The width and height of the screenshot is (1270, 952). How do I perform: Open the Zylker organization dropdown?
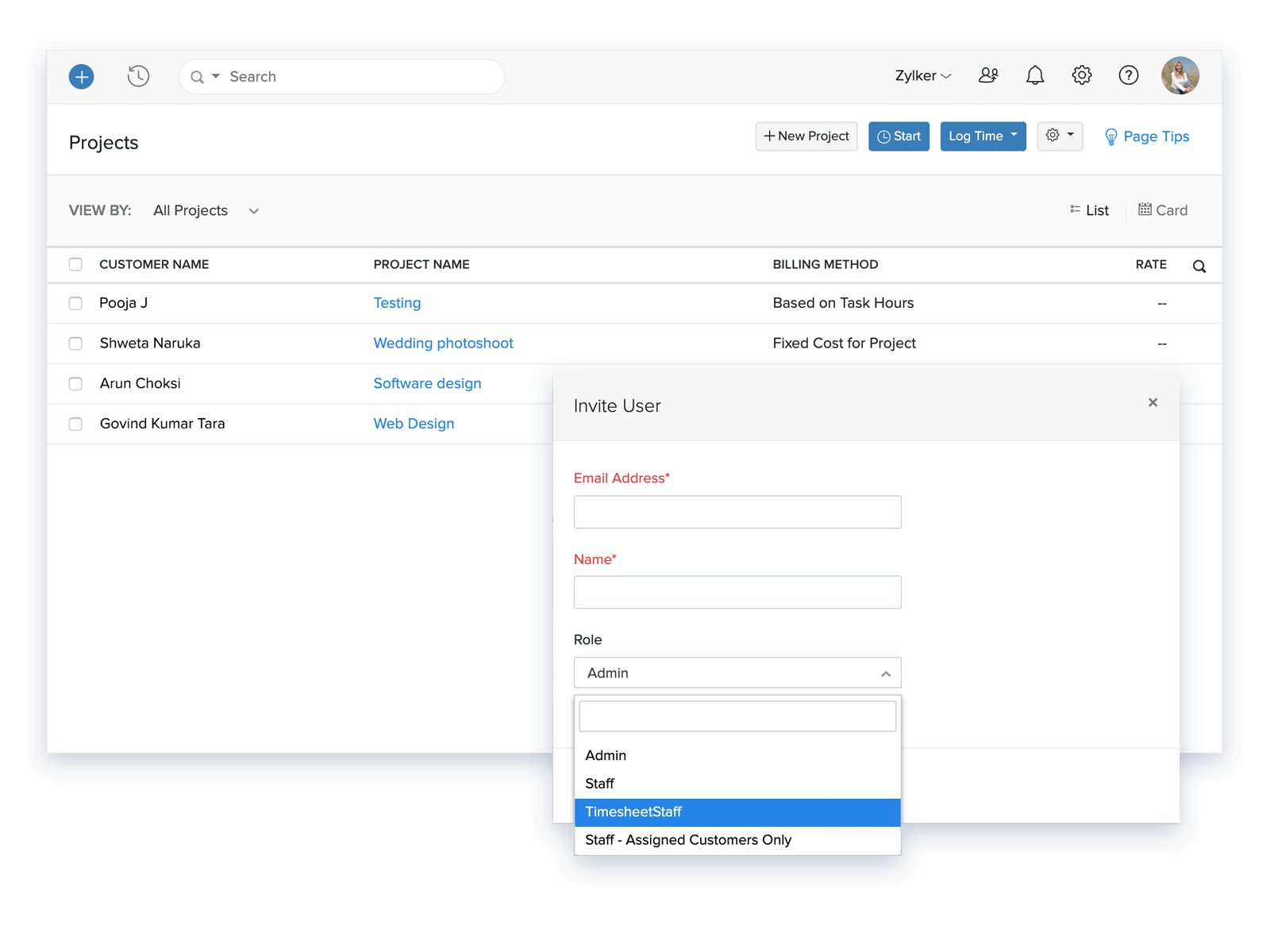[x=922, y=76]
